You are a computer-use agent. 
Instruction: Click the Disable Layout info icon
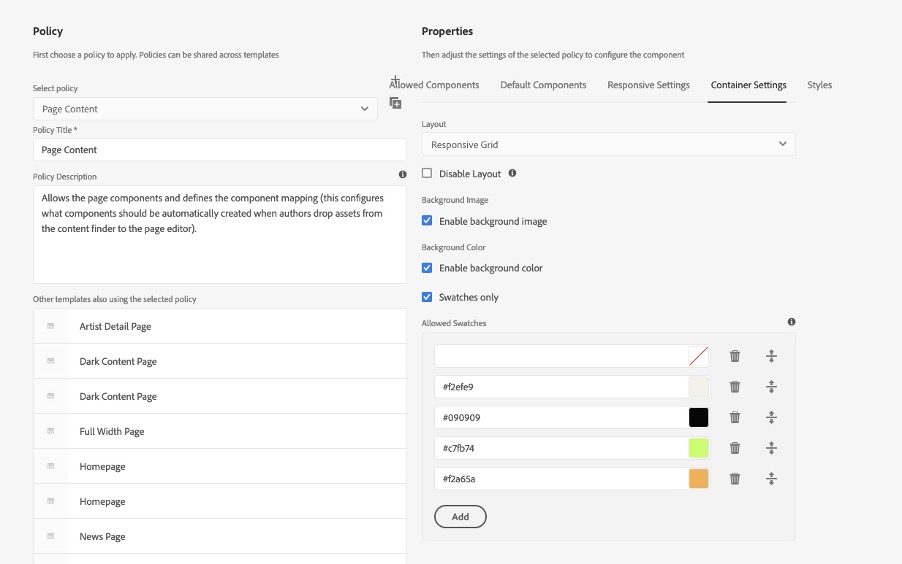tap(512, 173)
